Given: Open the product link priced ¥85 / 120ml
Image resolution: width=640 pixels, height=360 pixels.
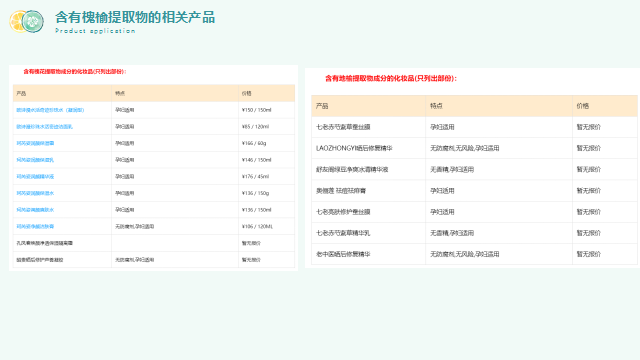Looking at the screenshot, I should [44, 127].
